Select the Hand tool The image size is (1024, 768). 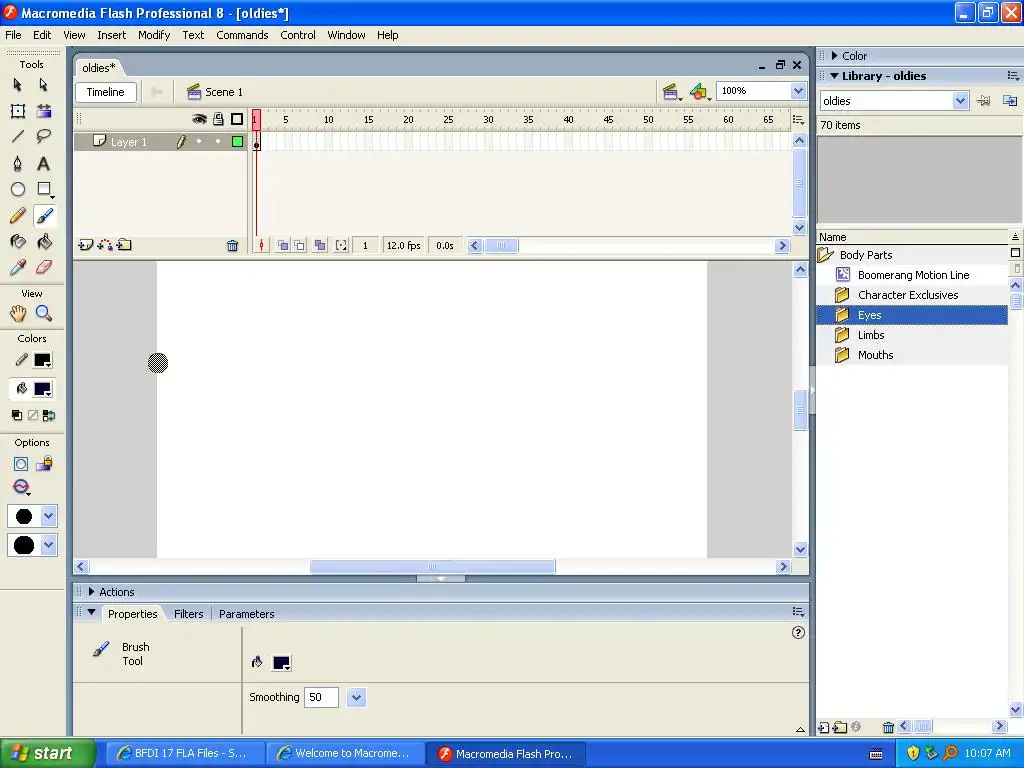(18, 313)
